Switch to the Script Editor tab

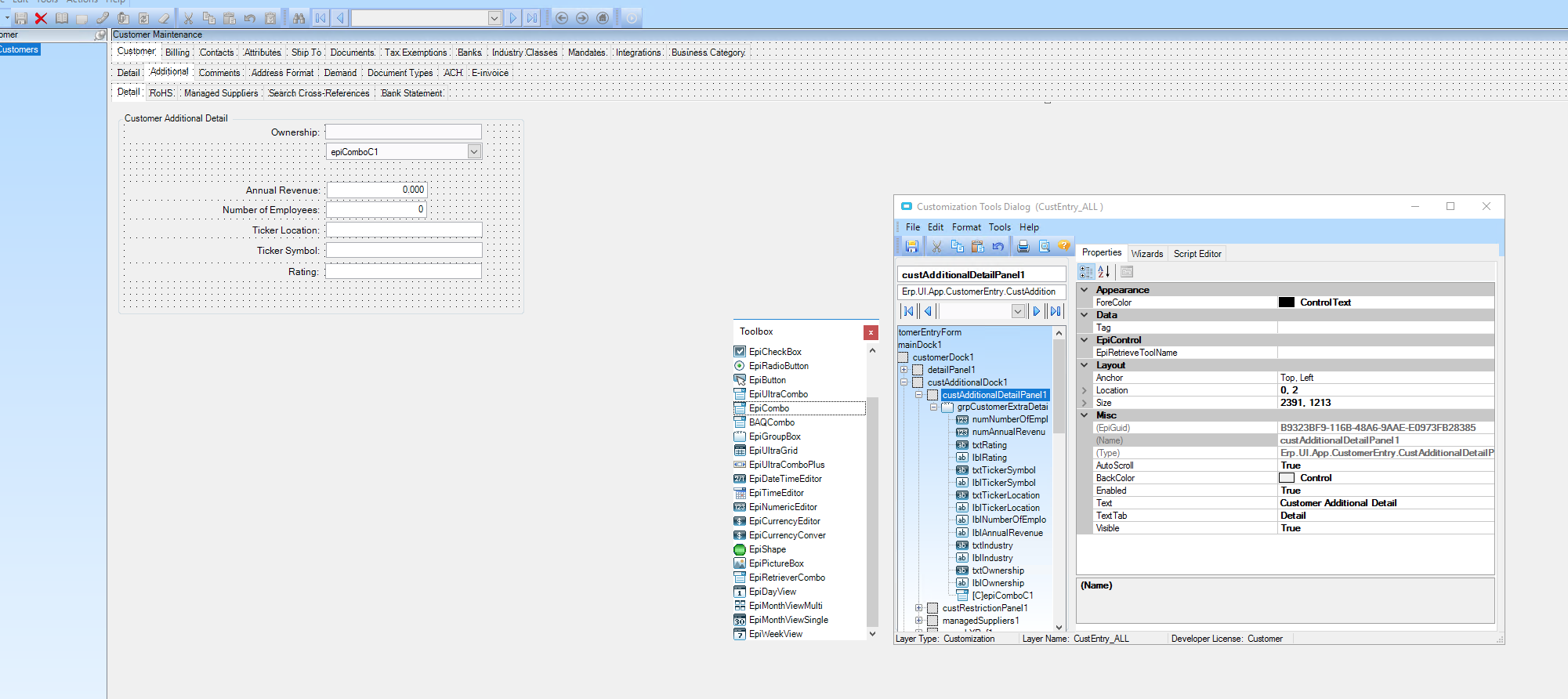(x=1197, y=254)
